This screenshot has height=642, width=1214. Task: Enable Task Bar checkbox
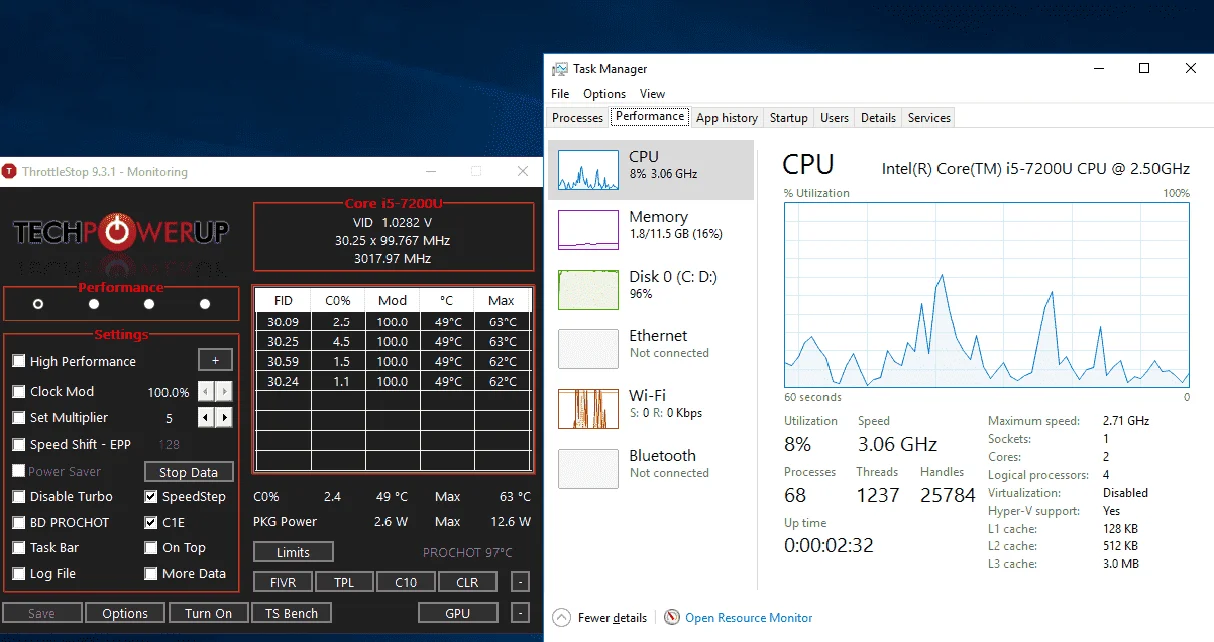[19, 547]
